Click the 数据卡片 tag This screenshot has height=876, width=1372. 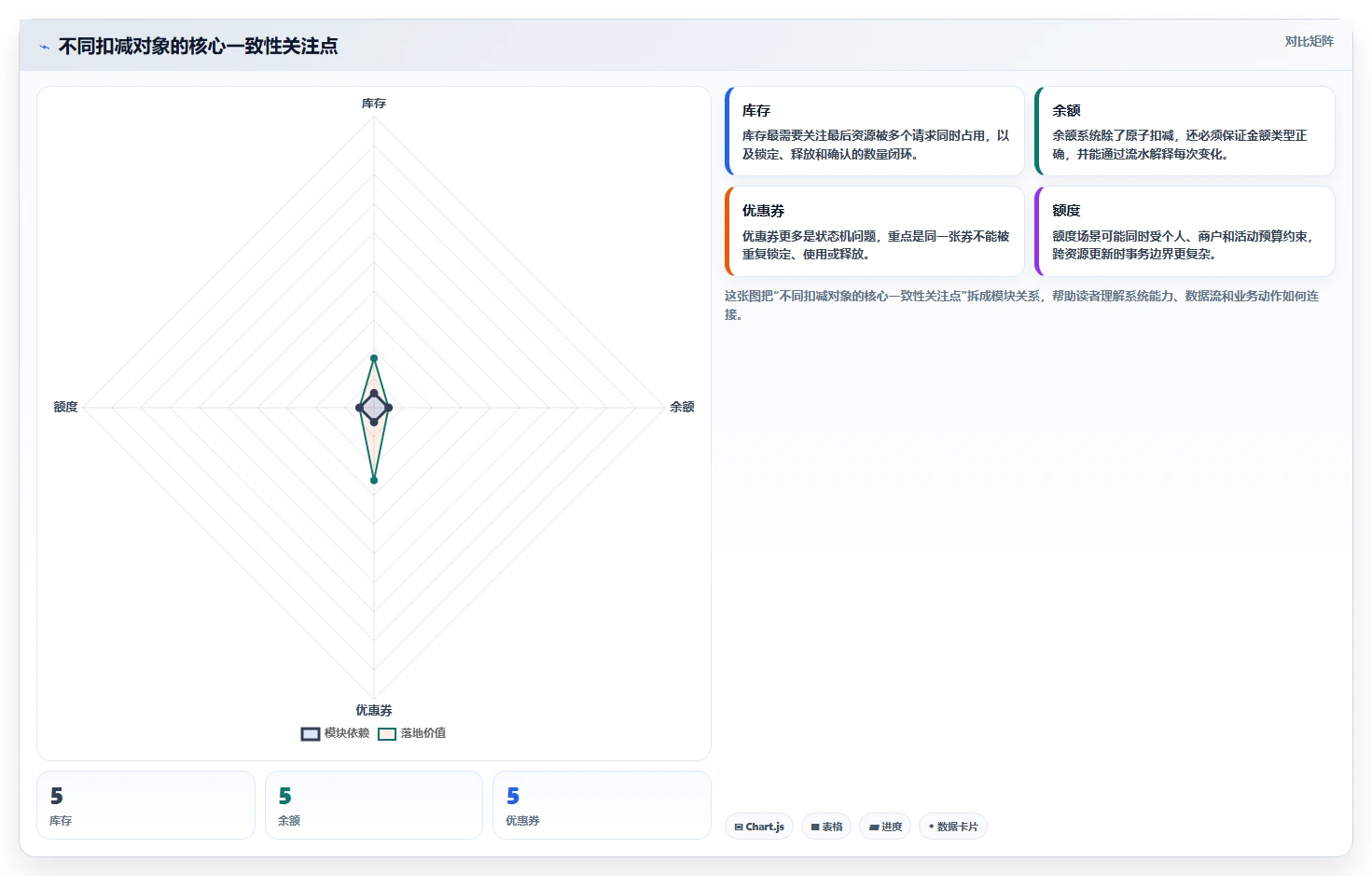pyautogui.click(x=952, y=827)
